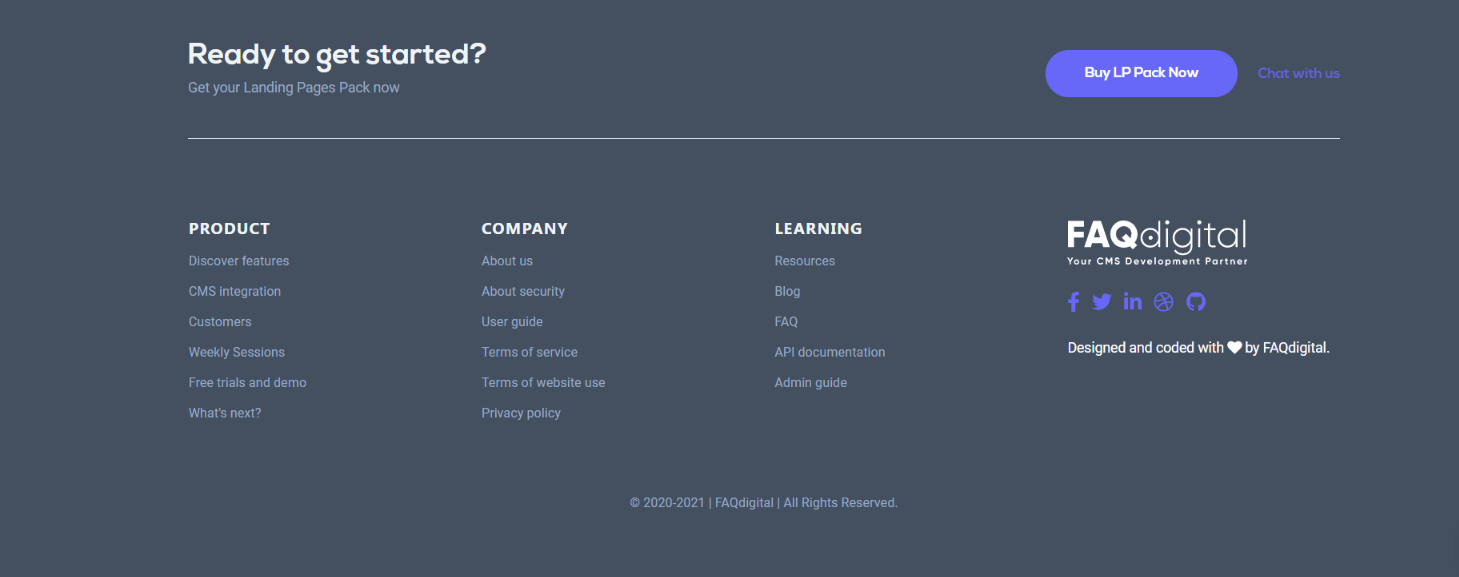Select Free trials and demo

(x=248, y=383)
